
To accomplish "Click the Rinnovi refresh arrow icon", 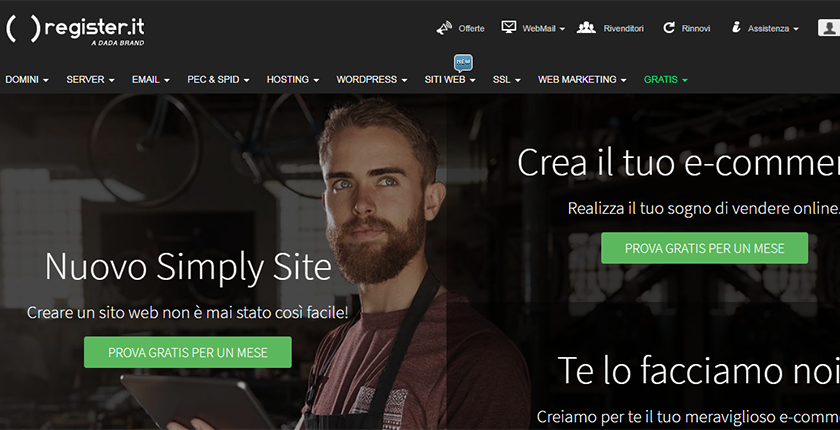I will coord(669,28).
